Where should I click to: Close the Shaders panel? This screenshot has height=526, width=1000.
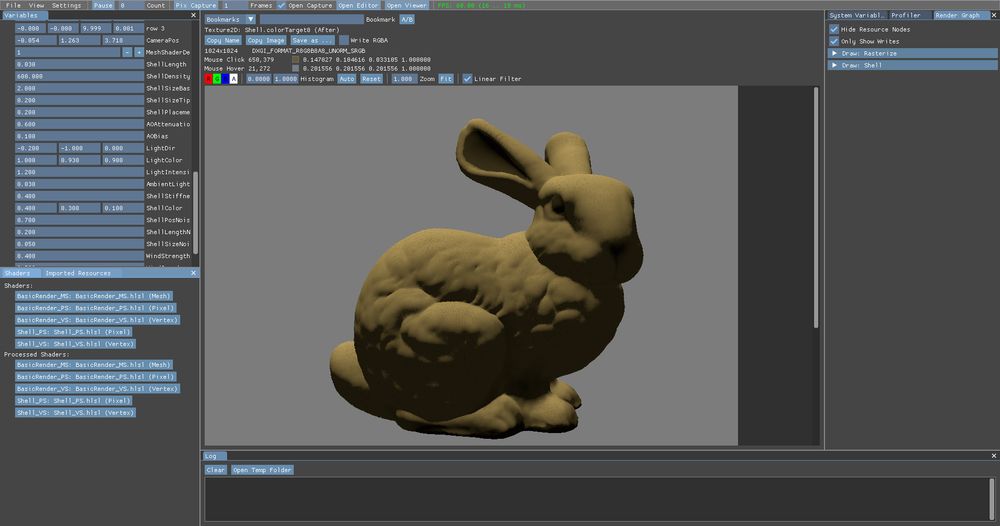tap(193, 273)
